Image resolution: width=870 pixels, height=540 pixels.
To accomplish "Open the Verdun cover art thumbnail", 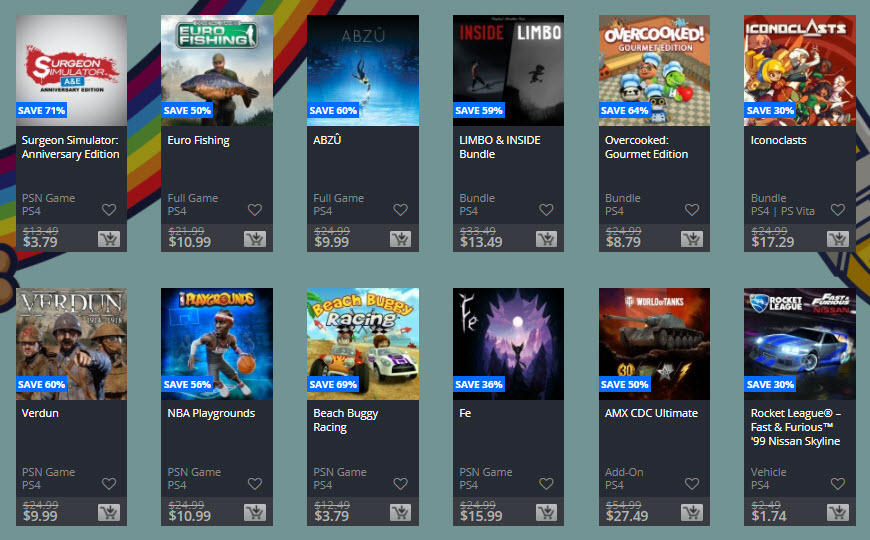I will click(x=71, y=344).
